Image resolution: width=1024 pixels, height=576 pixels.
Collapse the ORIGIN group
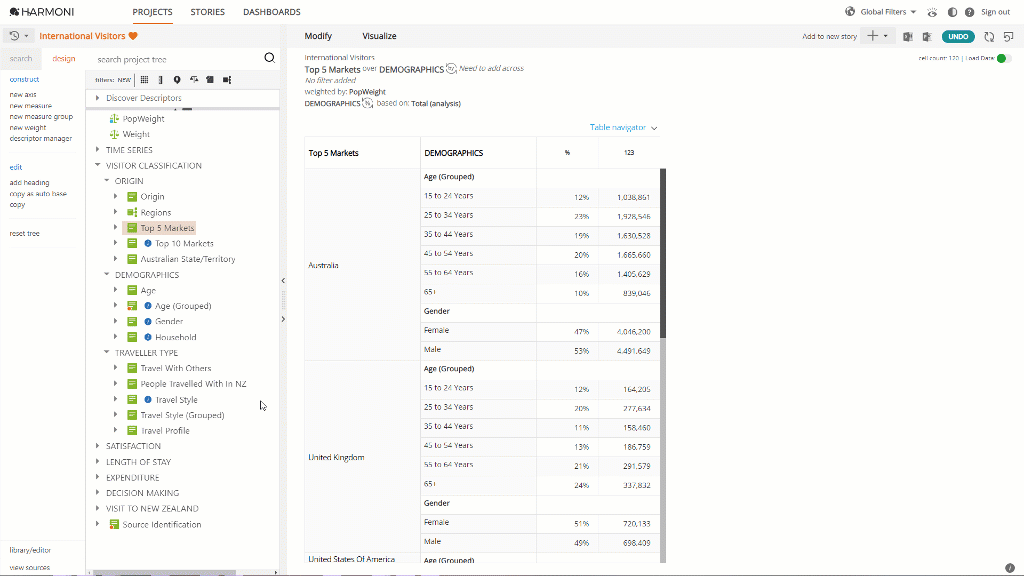[106, 181]
